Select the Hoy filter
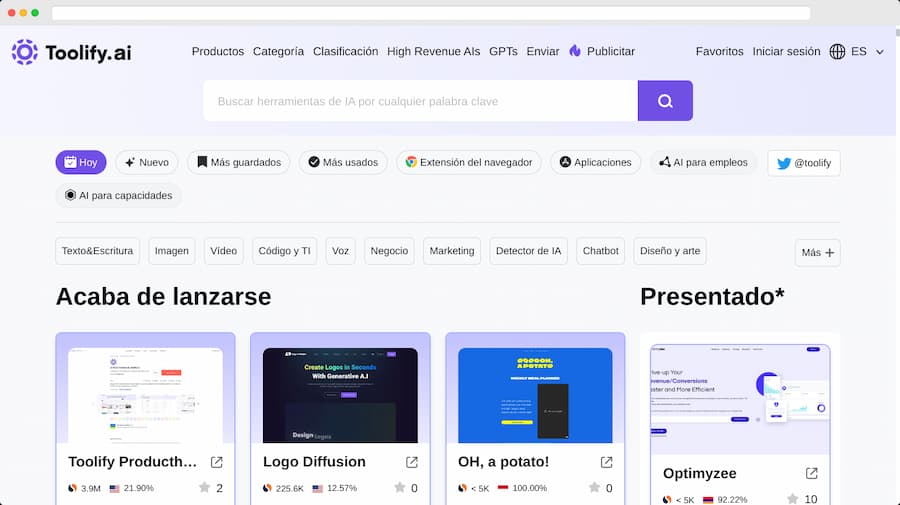Image resolution: width=900 pixels, height=505 pixels. [x=81, y=162]
